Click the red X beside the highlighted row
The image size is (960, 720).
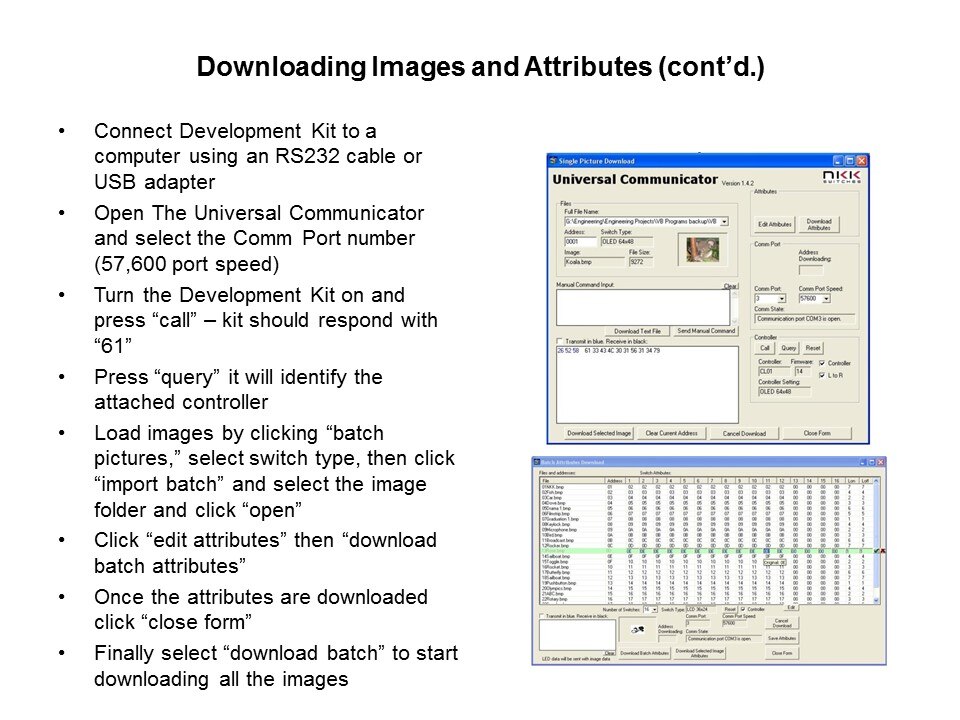[882, 551]
